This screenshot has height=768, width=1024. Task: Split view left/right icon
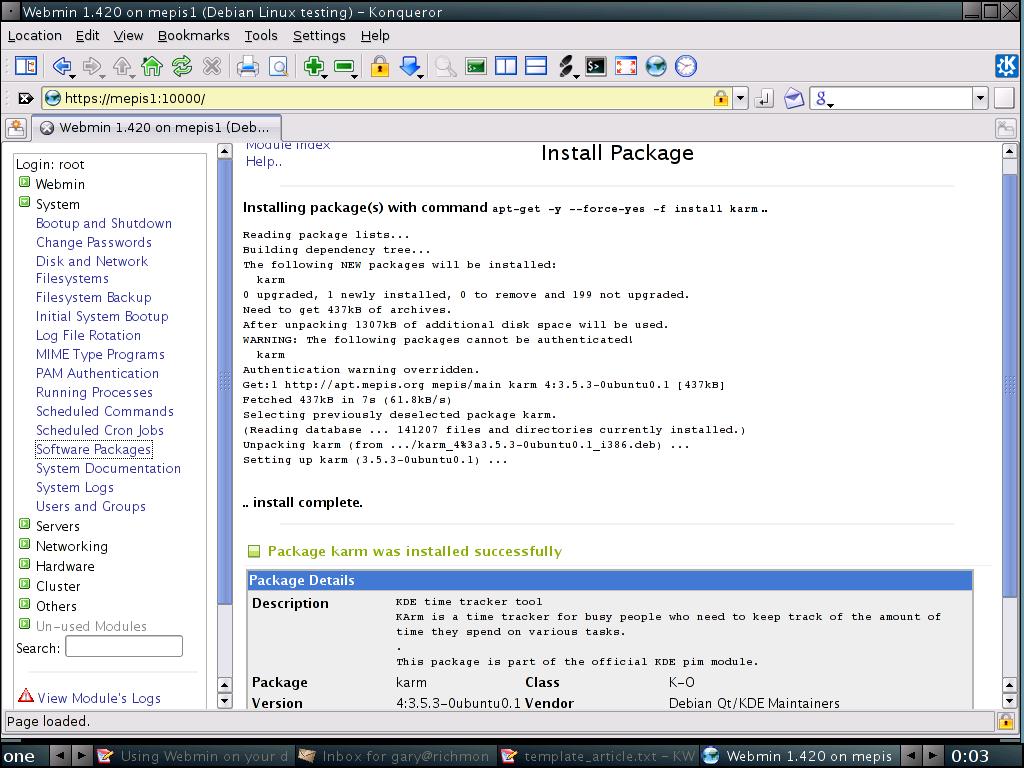[505, 66]
